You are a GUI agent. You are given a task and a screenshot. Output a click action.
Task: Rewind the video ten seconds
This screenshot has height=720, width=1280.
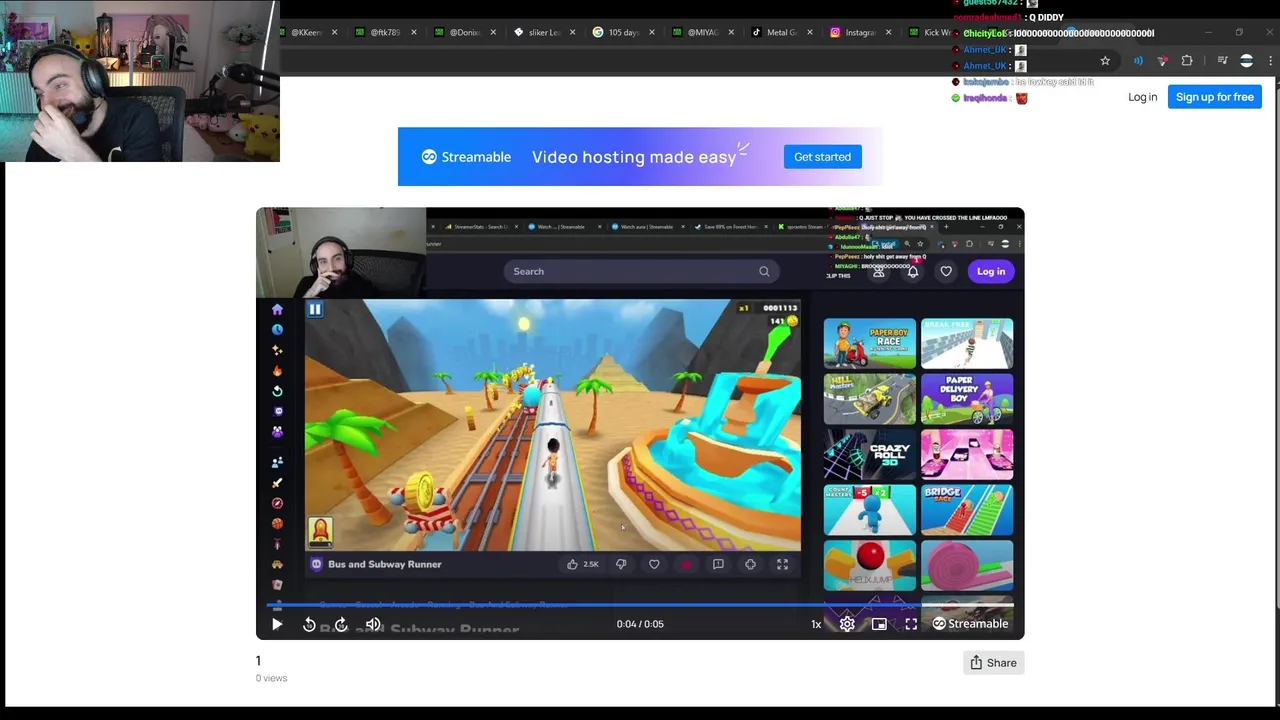point(309,624)
